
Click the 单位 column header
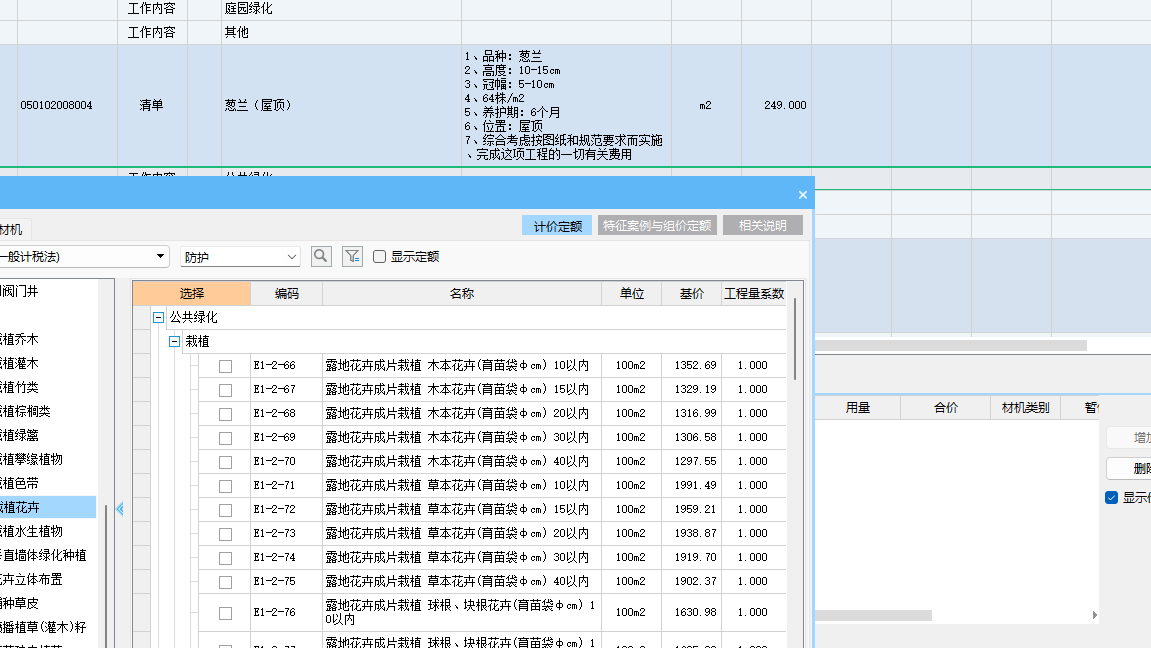coord(631,294)
